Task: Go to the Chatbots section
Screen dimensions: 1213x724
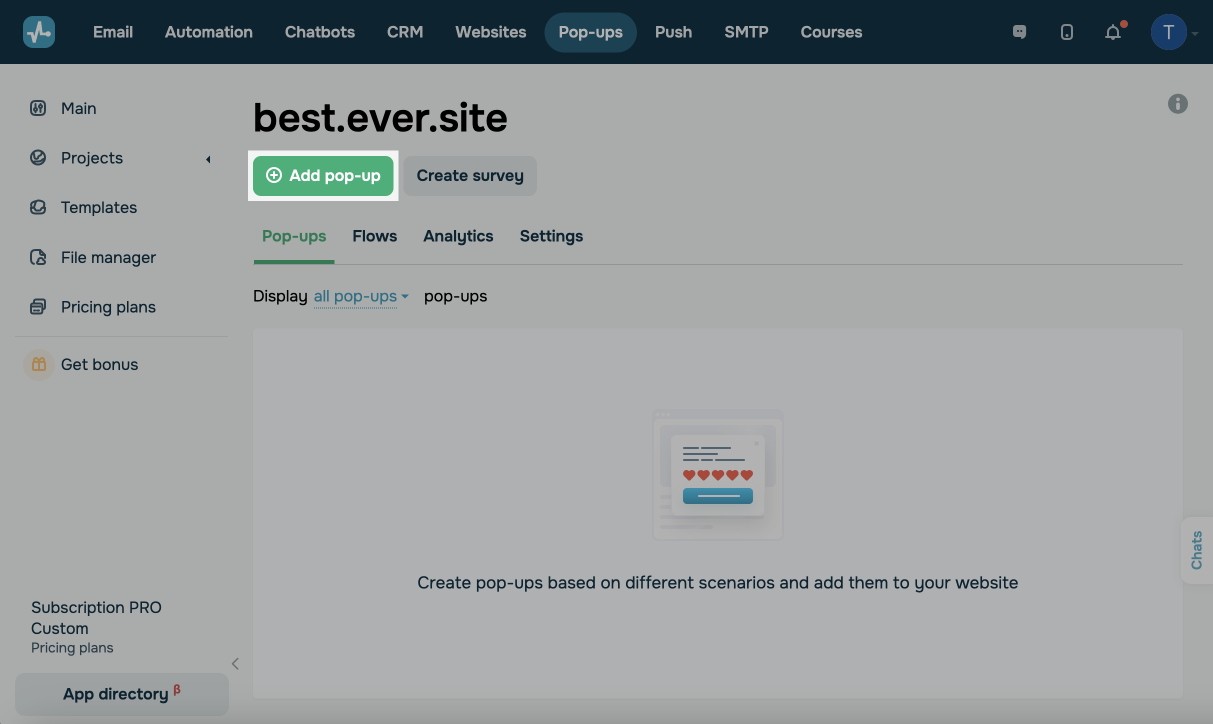Action: [320, 32]
